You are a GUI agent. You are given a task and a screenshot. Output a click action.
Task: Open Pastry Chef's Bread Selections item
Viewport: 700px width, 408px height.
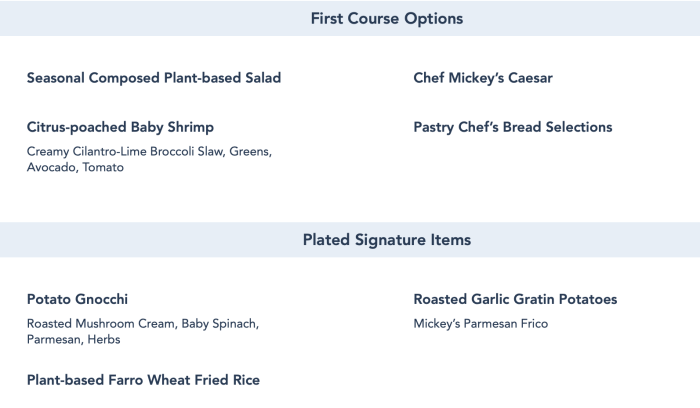point(512,128)
